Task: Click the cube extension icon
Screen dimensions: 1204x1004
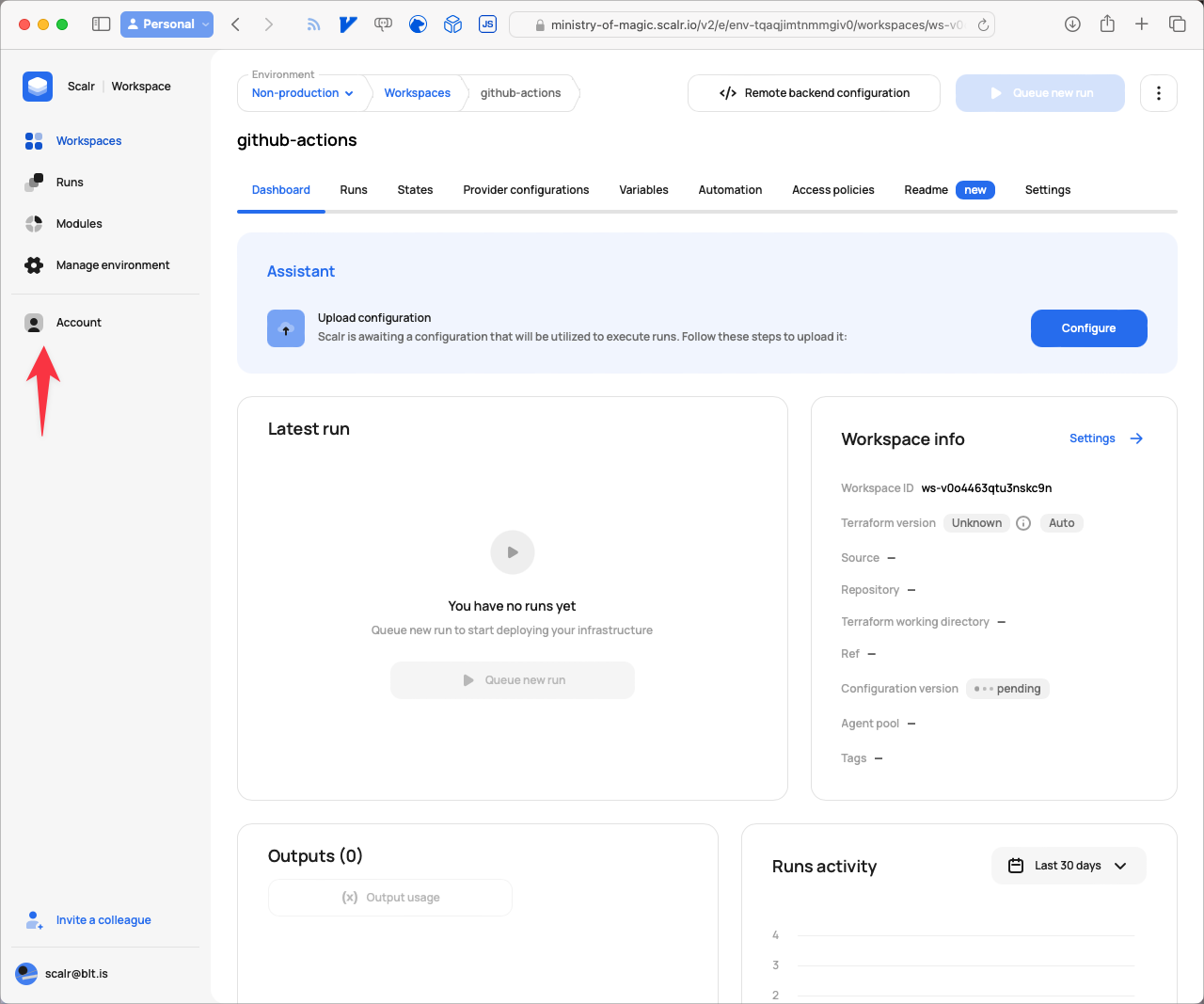Action: pyautogui.click(x=452, y=24)
